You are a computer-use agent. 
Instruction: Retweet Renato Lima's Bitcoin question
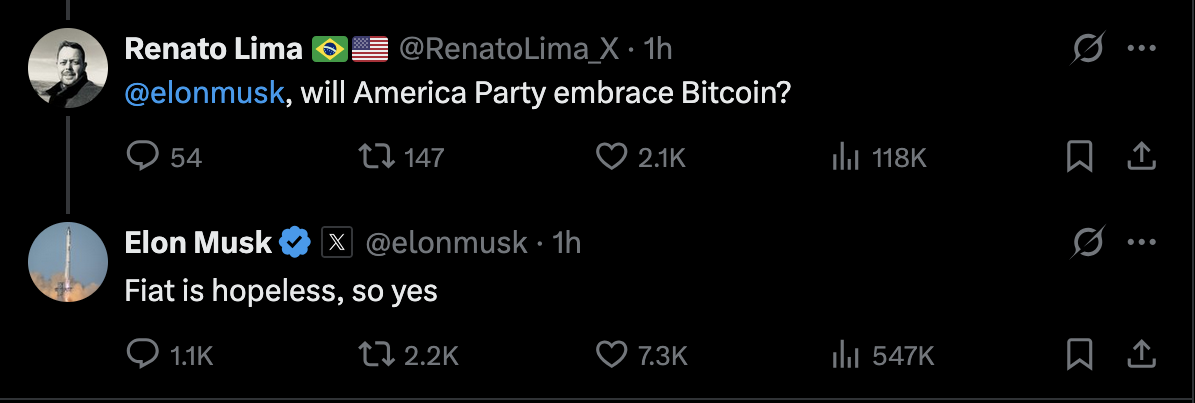tap(375, 158)
